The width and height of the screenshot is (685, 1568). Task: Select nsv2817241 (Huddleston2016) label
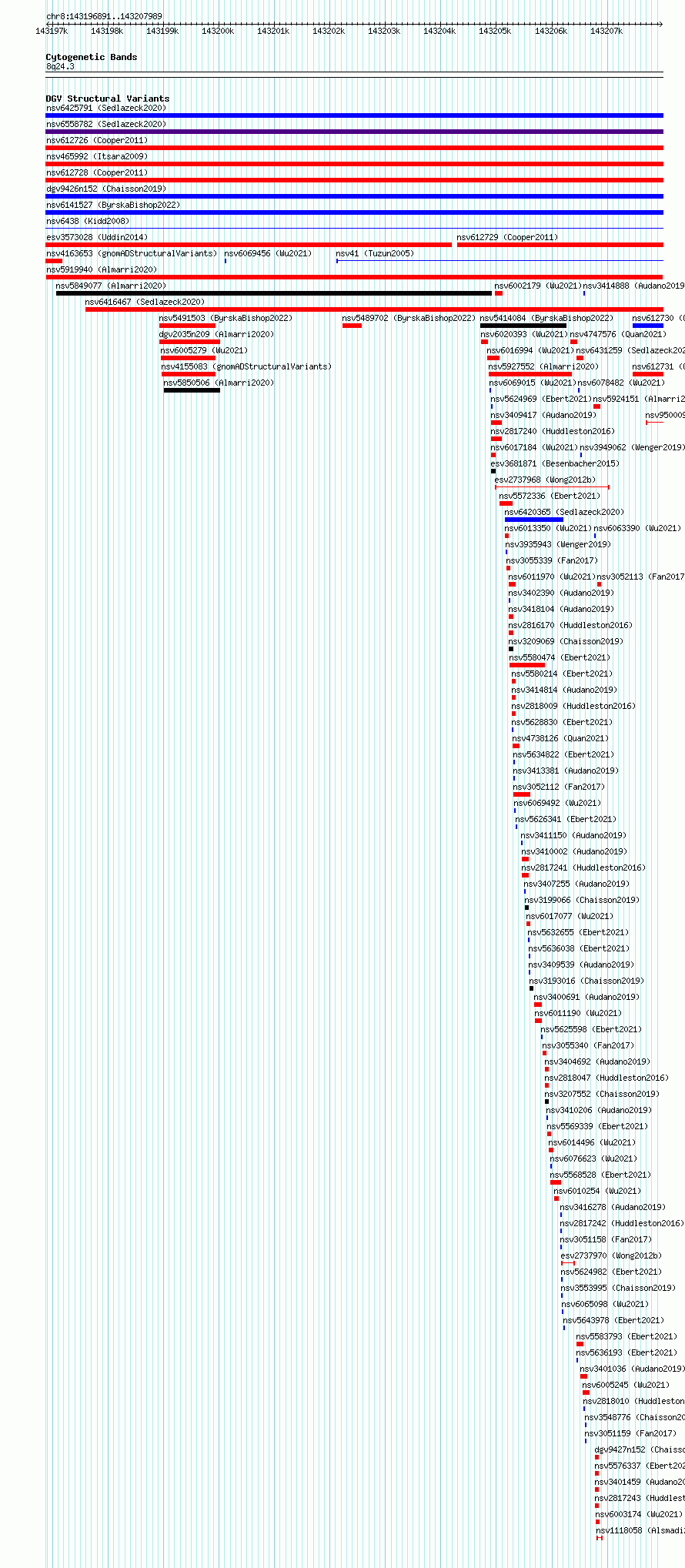pos(583,868)
